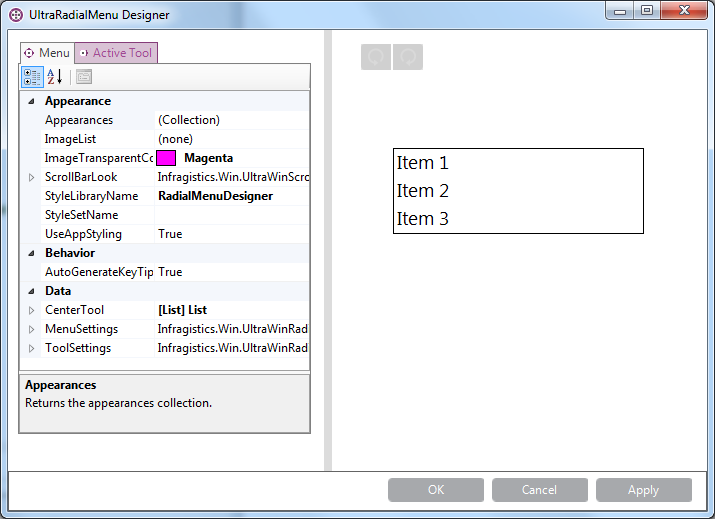The width and height of the screenshot is (715, 519).
Task: Click the redo arrow button
Action: (x=408, y=58)
